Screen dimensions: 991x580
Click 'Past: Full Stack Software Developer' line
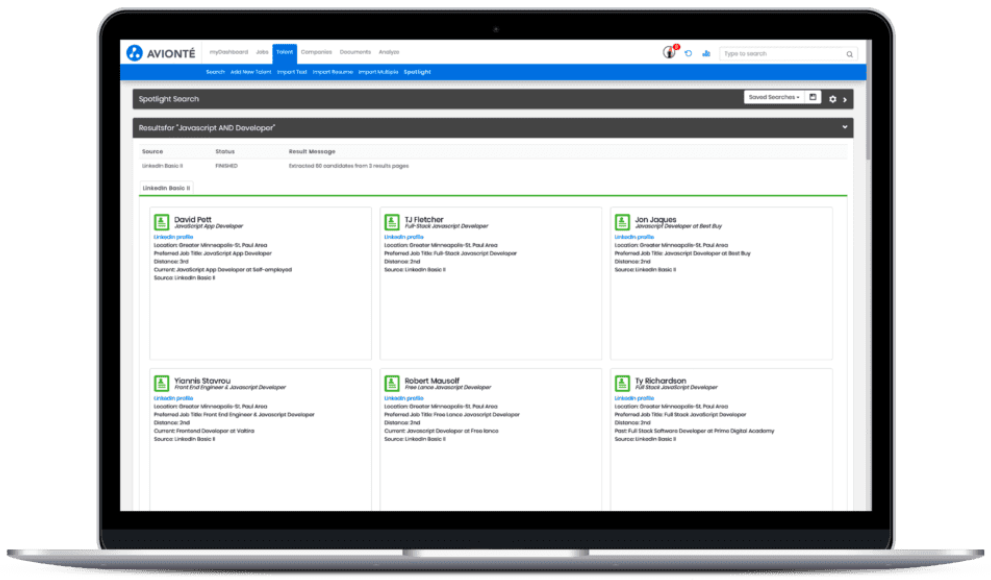(x=694, y=431)
